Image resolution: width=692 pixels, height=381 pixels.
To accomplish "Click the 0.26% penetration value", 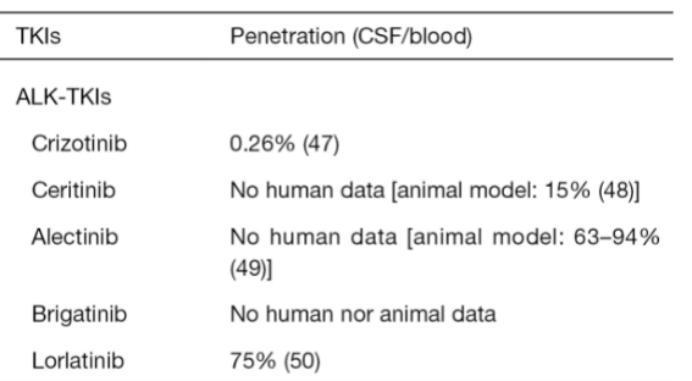I will [262, 144].
